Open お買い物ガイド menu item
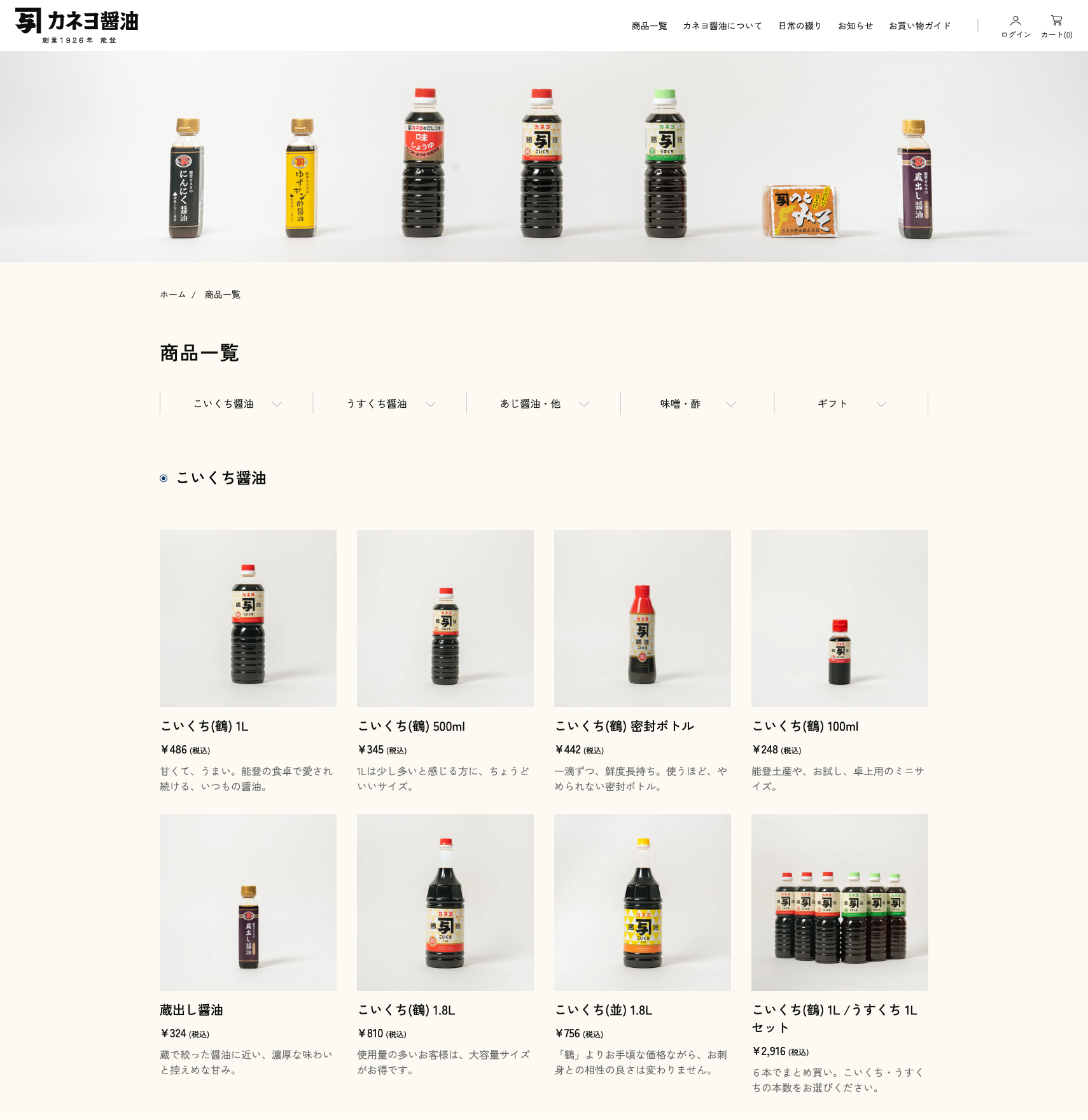The width and height of the screenshot is (1088, 1120). (919, 26)
